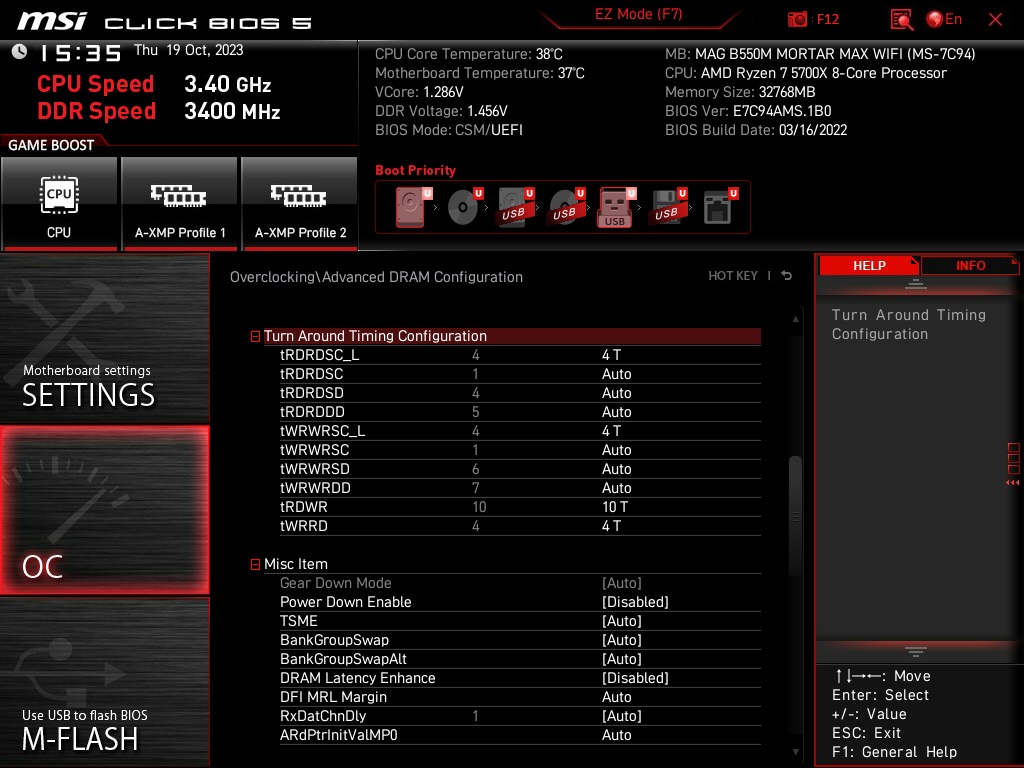Screen dimensions: 1024x768
Task: Select the tWRWRDD row
Action: [520, 488]
